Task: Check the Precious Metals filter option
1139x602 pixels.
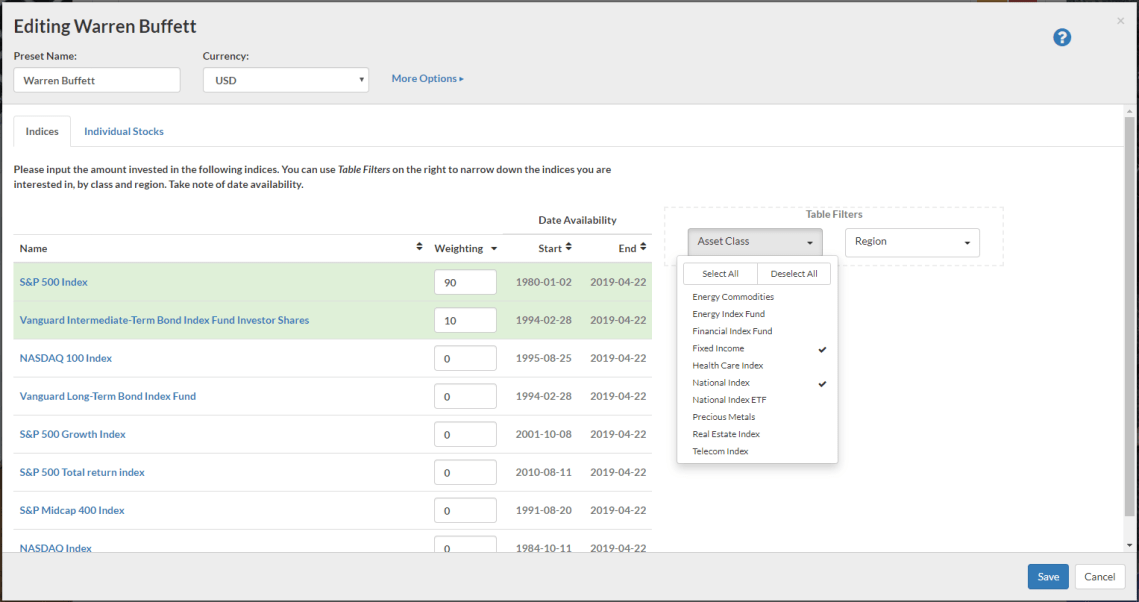Action: coord(724,417)
